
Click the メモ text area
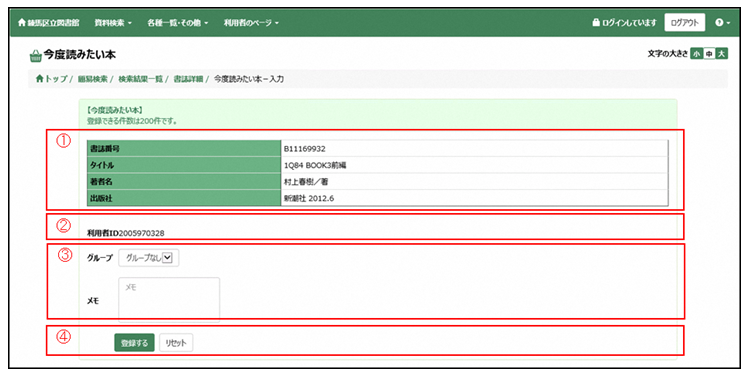pos(169,299)
